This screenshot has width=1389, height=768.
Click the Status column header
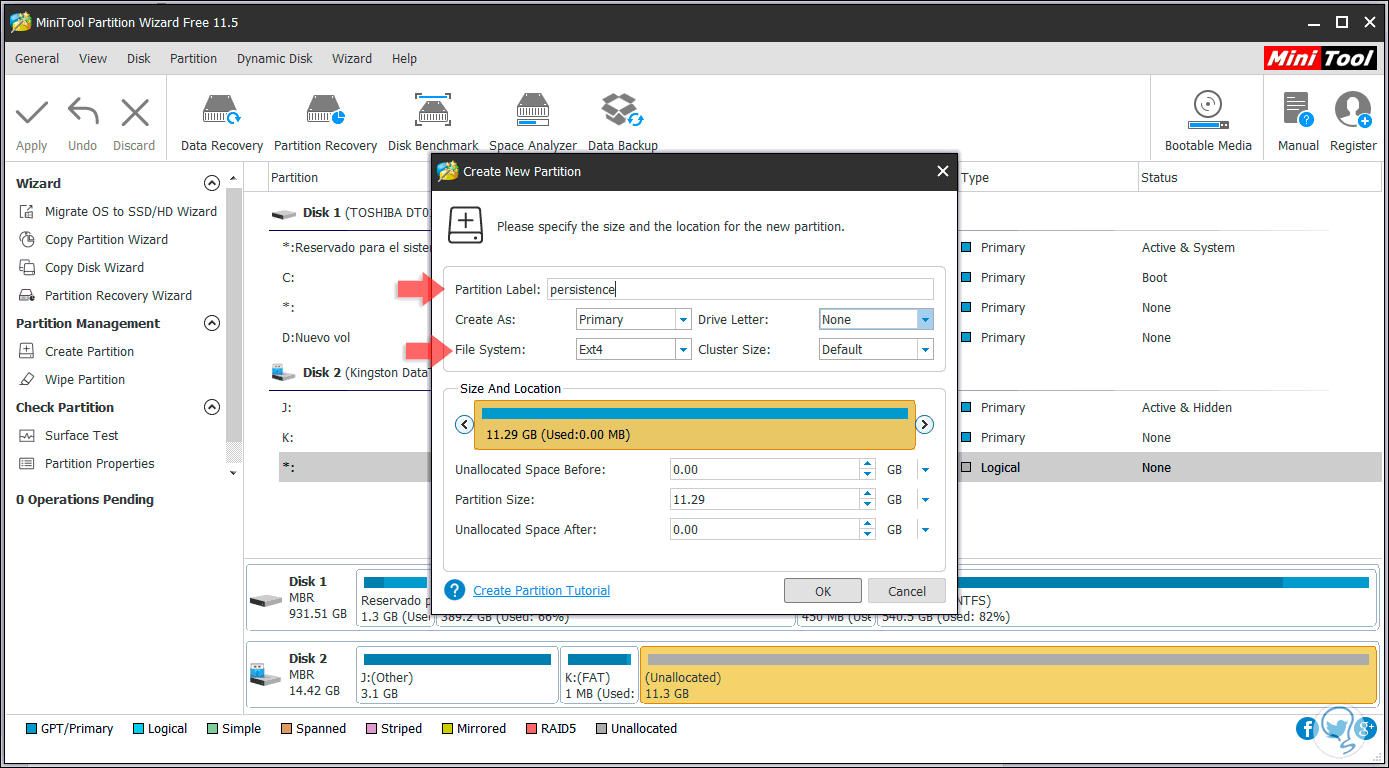[1160, 177]
